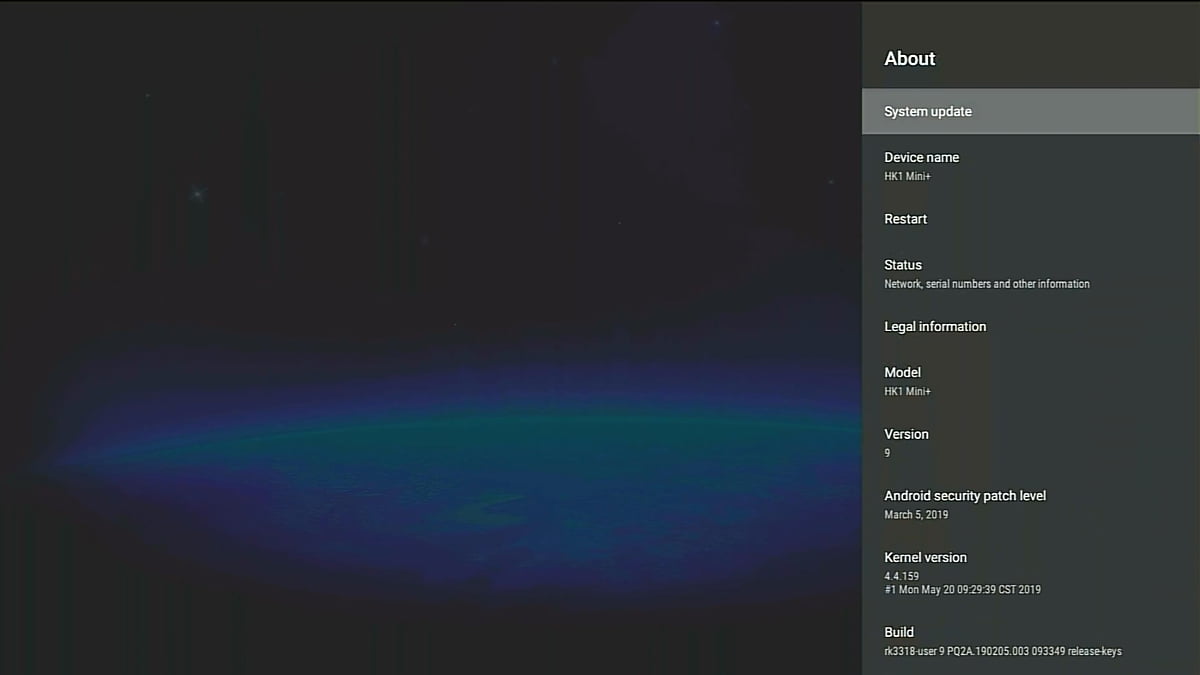Click 'Network, serial numbers and other information'
This screenshot has height=675, width=1200.
click(x=987, y=284)
